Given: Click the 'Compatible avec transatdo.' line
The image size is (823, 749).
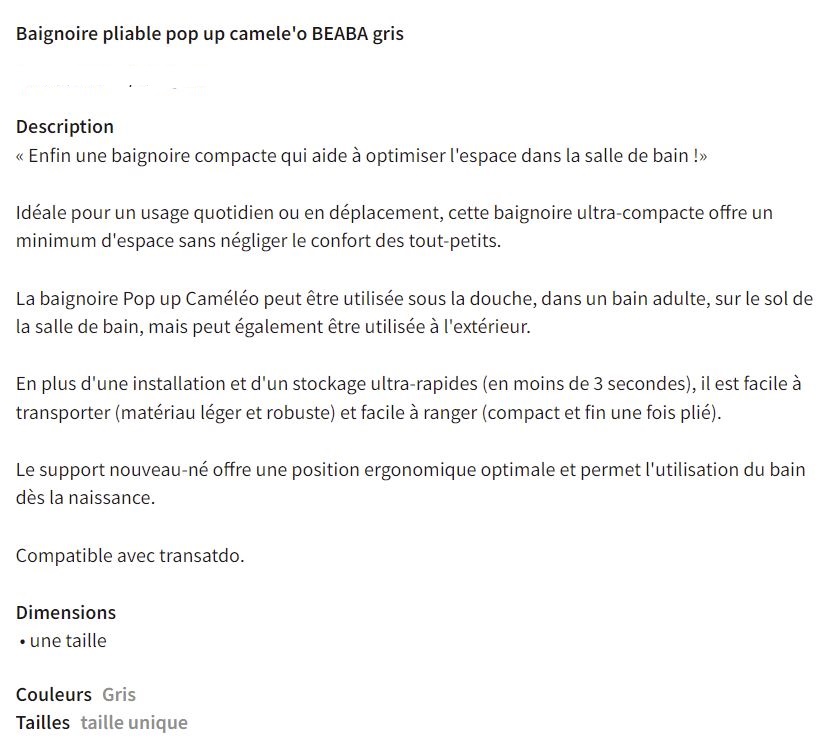Looking at the screenshot, I should 130,555.
